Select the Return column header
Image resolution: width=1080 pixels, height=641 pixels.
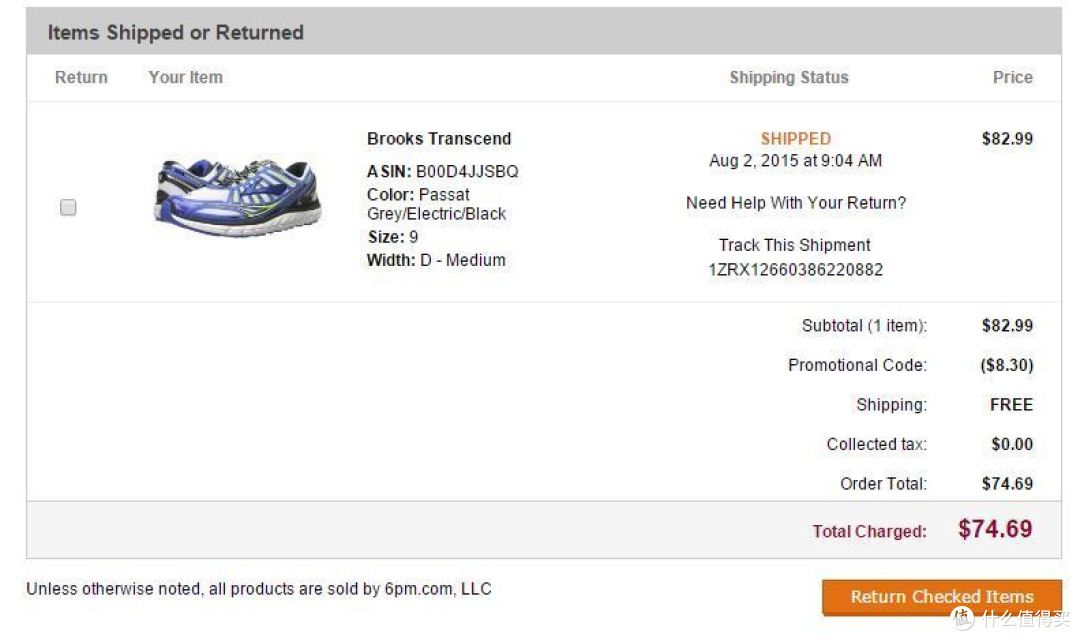81,77
